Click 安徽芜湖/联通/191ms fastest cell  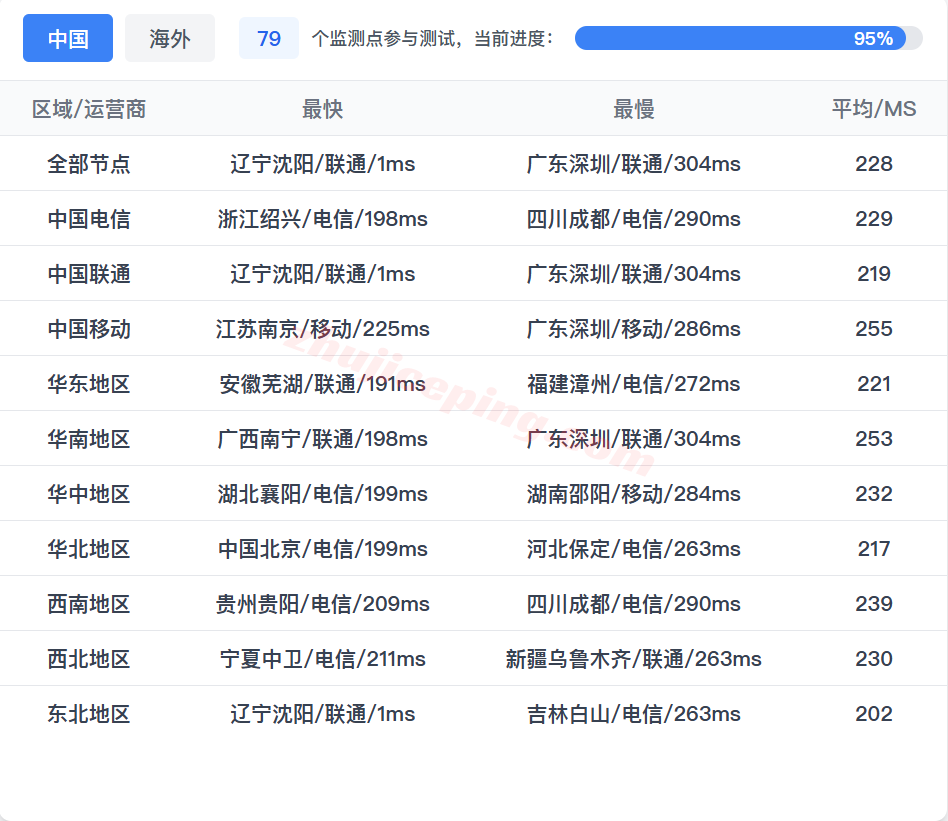pos(322,384)
